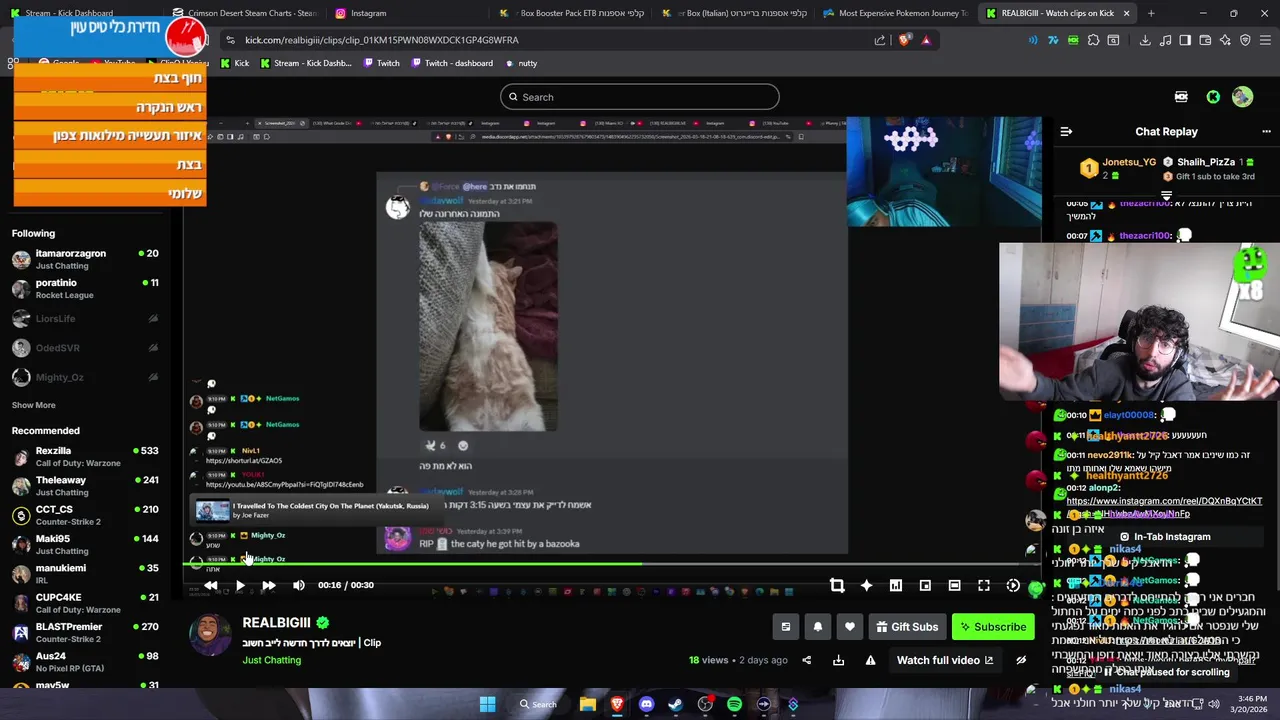1280x720 pixels.
Task: Open the Just Chatting category link
Action: click(271, 660)
